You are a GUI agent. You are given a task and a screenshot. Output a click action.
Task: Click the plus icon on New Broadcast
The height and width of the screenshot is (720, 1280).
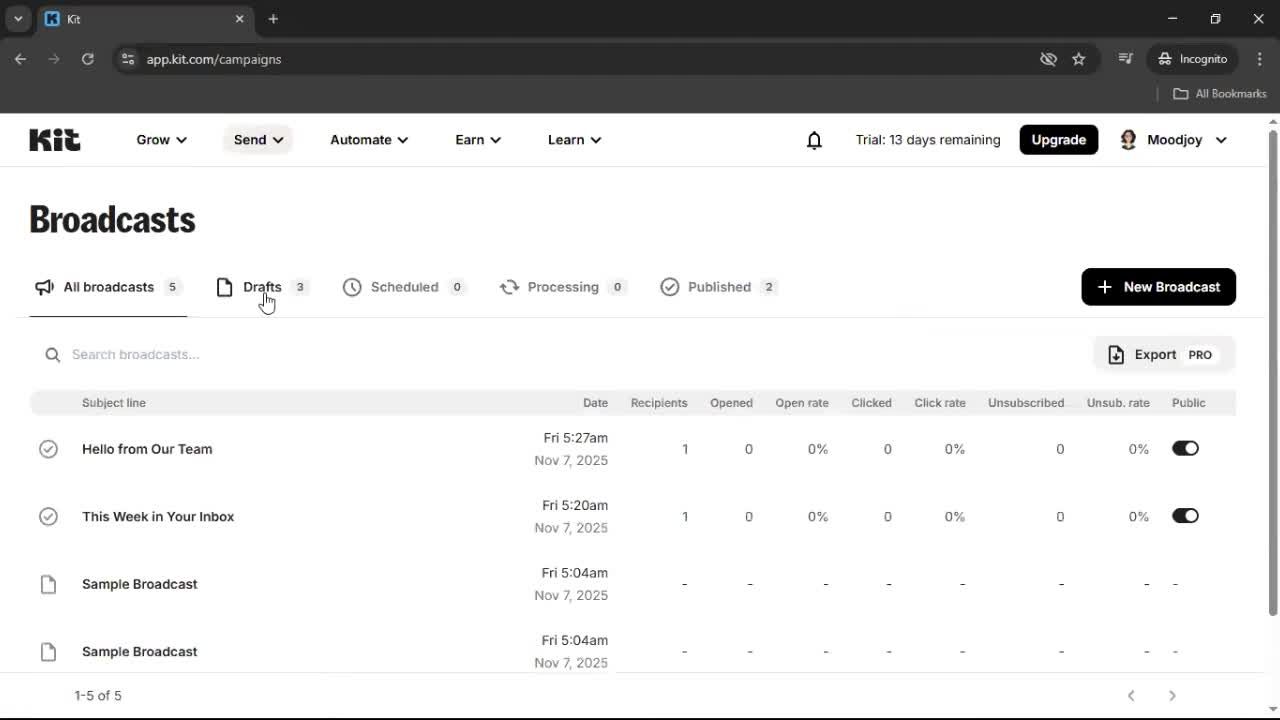pos(1104,287)
